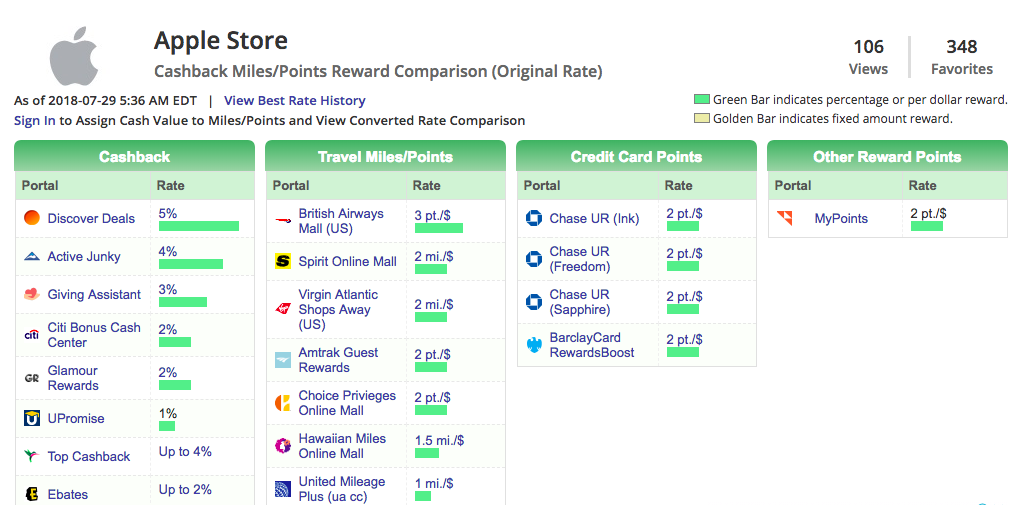
Task: Open the Discover Deals portal link
Action: (x=91, y=218)
